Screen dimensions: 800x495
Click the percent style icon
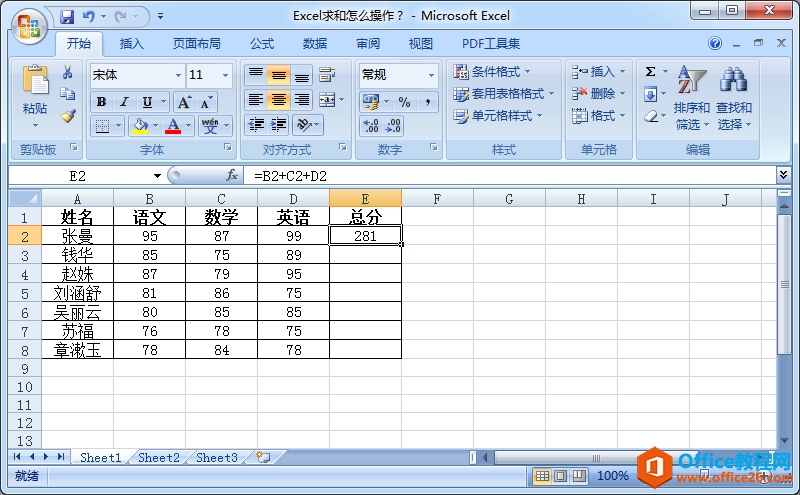coord(404,101)
